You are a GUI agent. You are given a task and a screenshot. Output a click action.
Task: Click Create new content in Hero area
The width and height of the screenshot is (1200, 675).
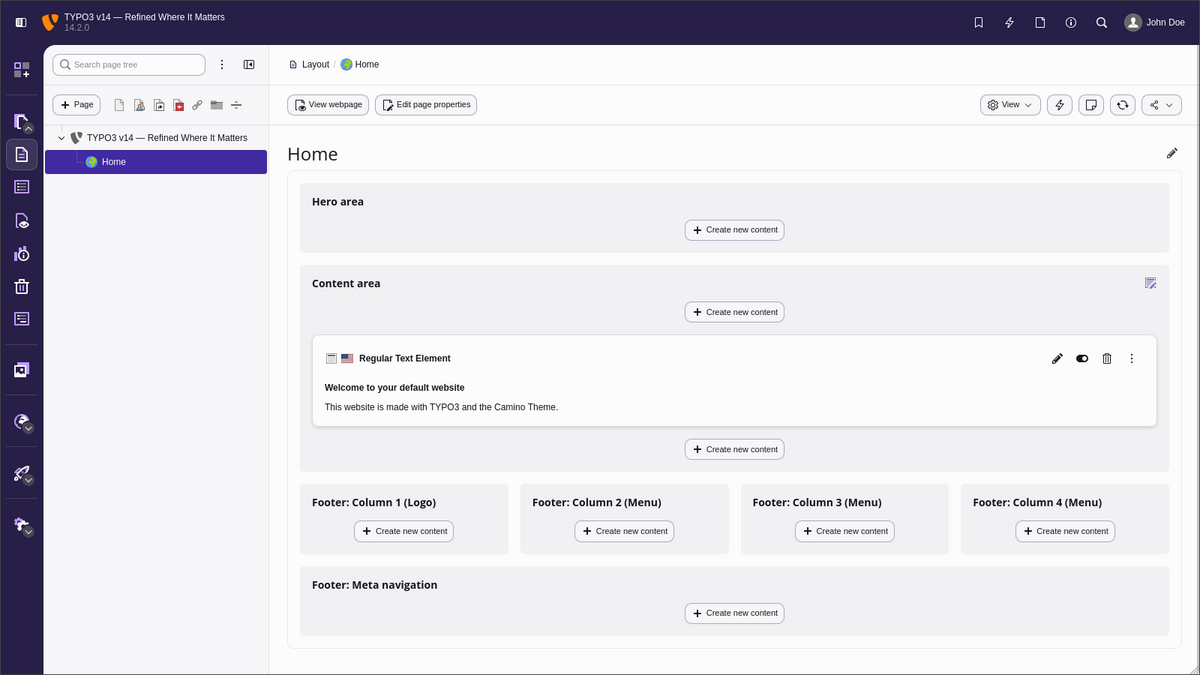pos(734,230)
